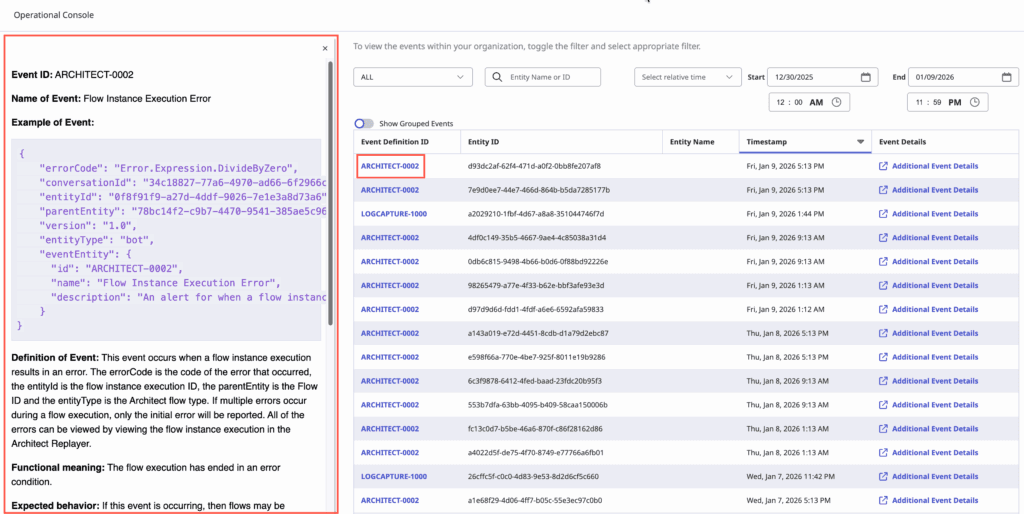Open ARCHITECT-0002 link for entity a1e68f29
The width and height of the screenshot is (1024, 514).
[x=390, y=500]
